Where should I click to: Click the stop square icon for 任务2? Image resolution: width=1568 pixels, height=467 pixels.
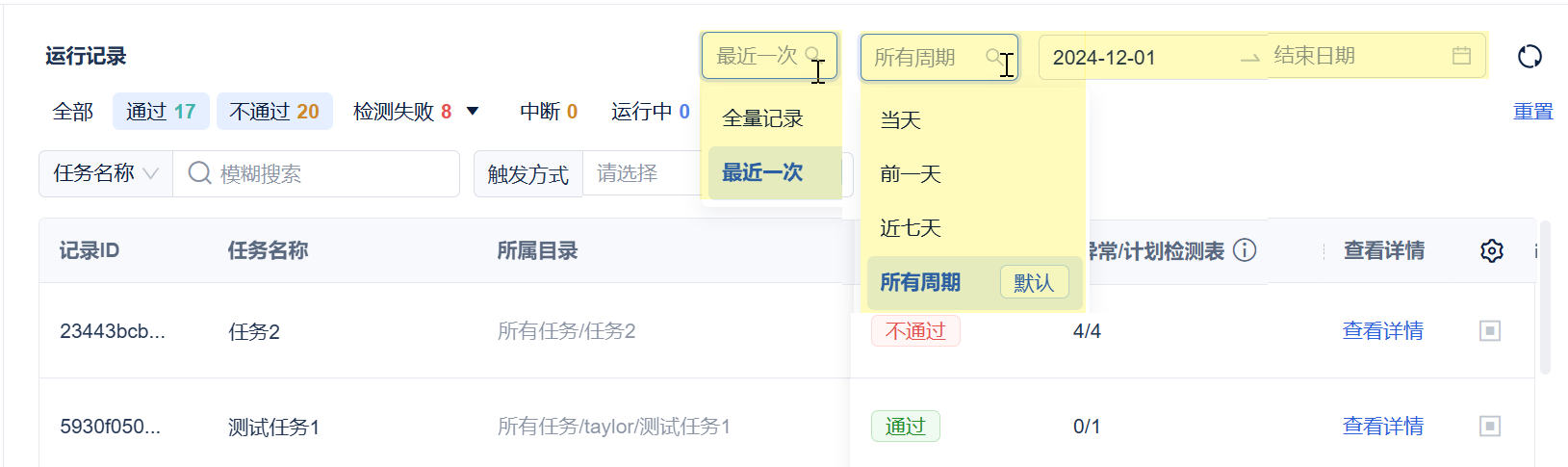click(1490, 331)
